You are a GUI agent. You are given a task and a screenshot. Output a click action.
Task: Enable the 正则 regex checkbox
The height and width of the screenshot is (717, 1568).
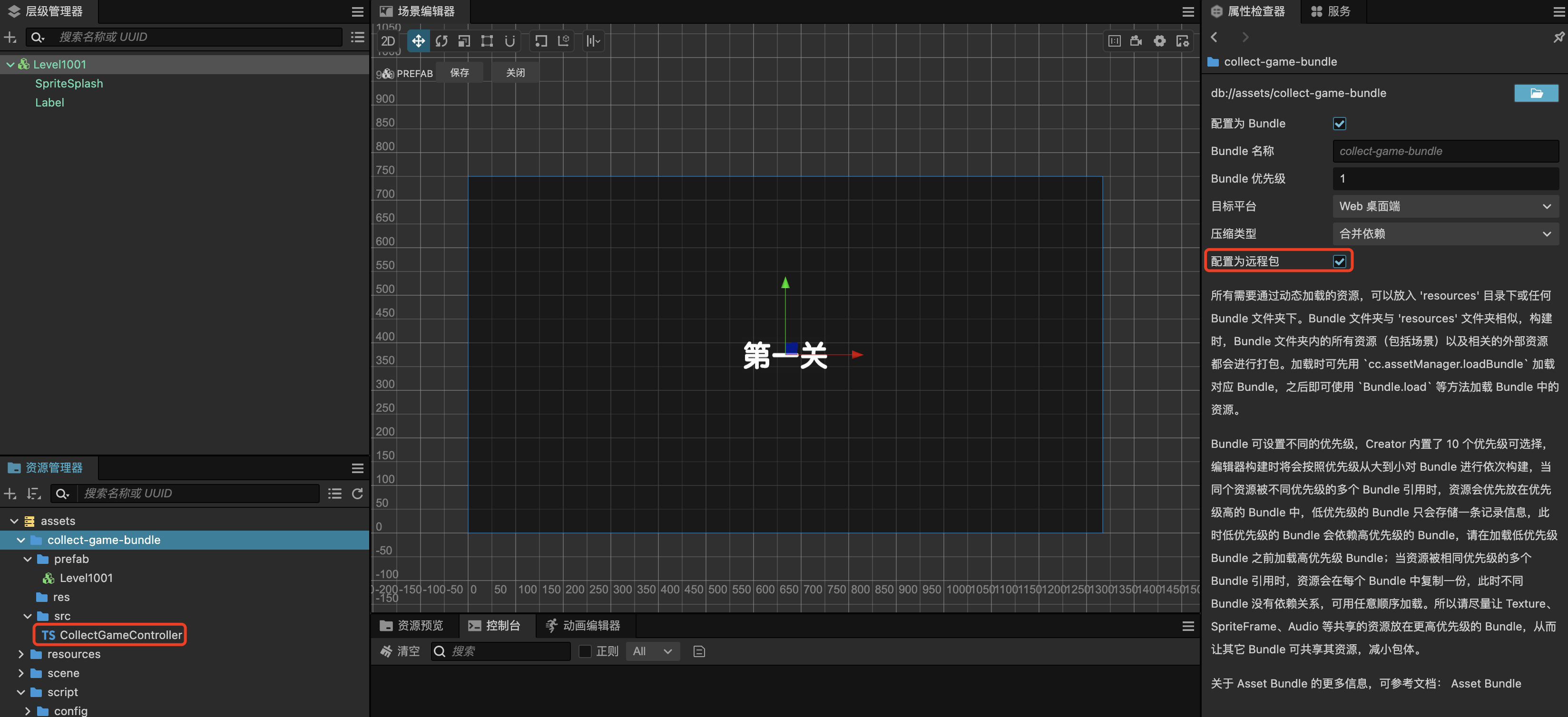pos(585,651)
